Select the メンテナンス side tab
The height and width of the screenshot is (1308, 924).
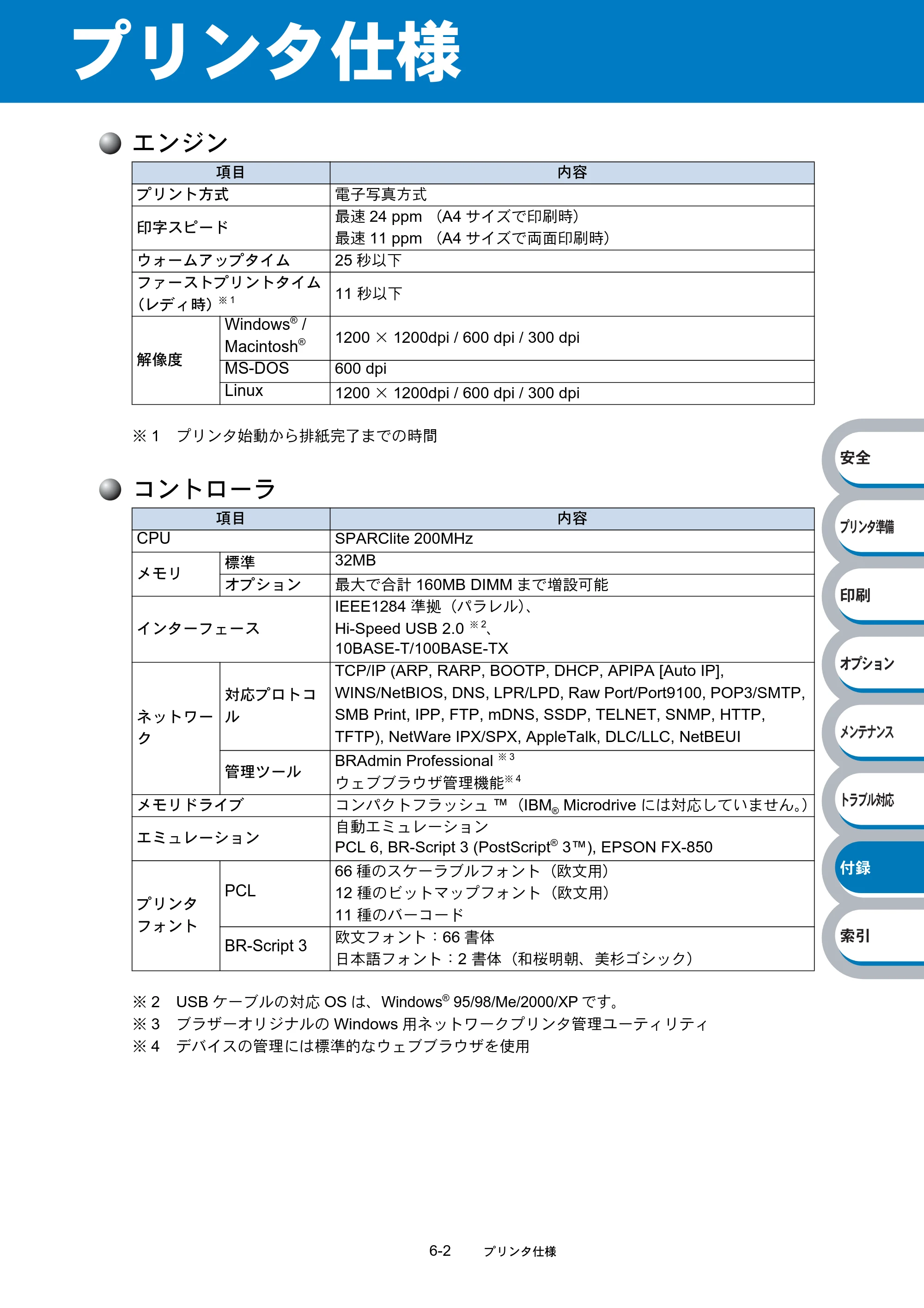(879, 732)
